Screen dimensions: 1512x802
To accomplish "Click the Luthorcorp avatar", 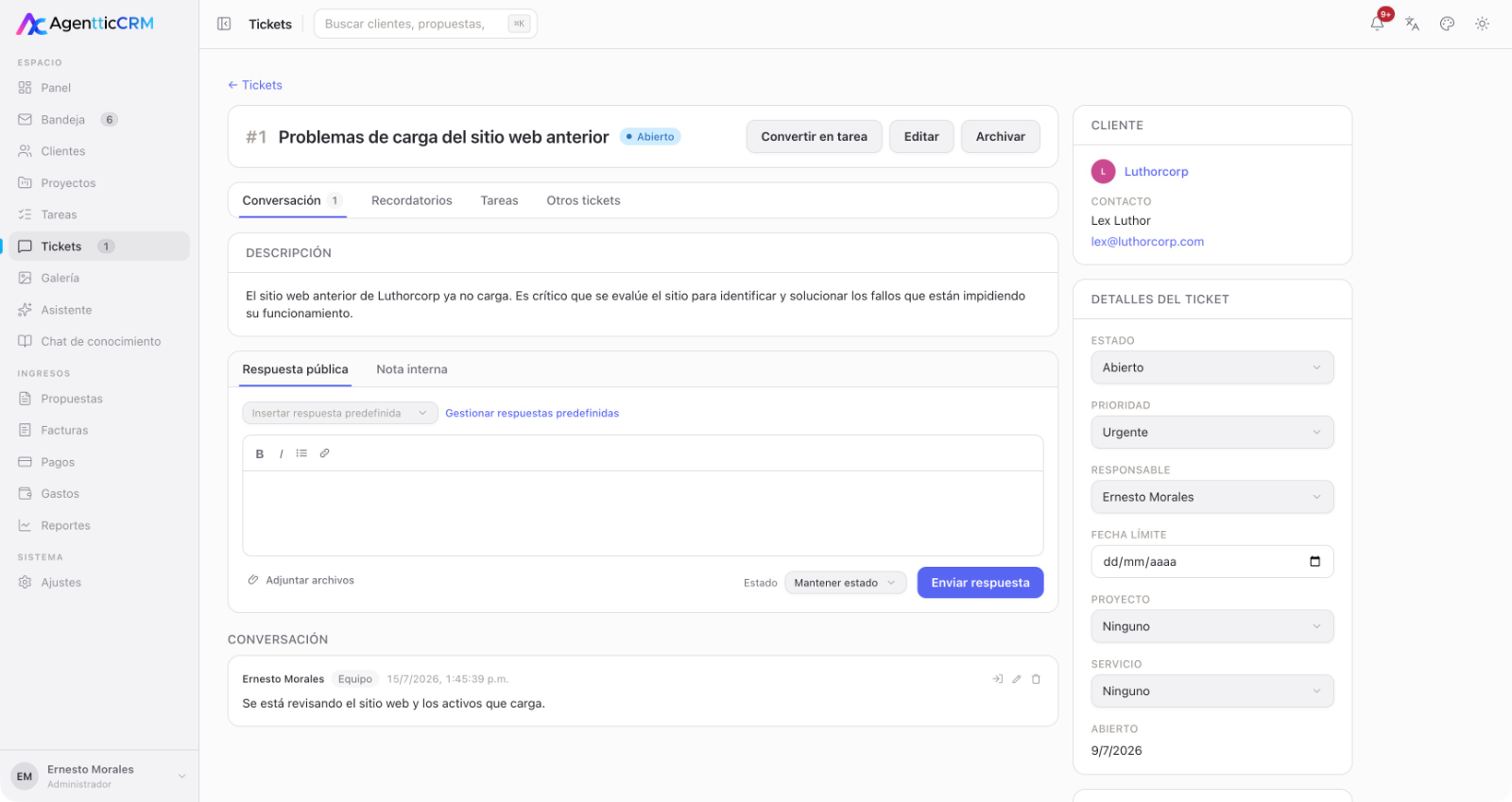I will [x=1103, y=171].
